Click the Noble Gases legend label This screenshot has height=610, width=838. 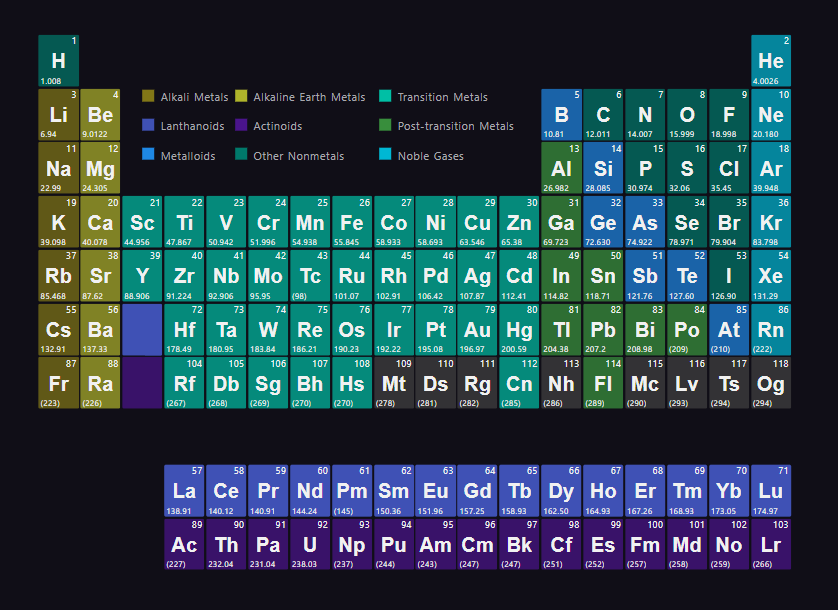point(431,156)
